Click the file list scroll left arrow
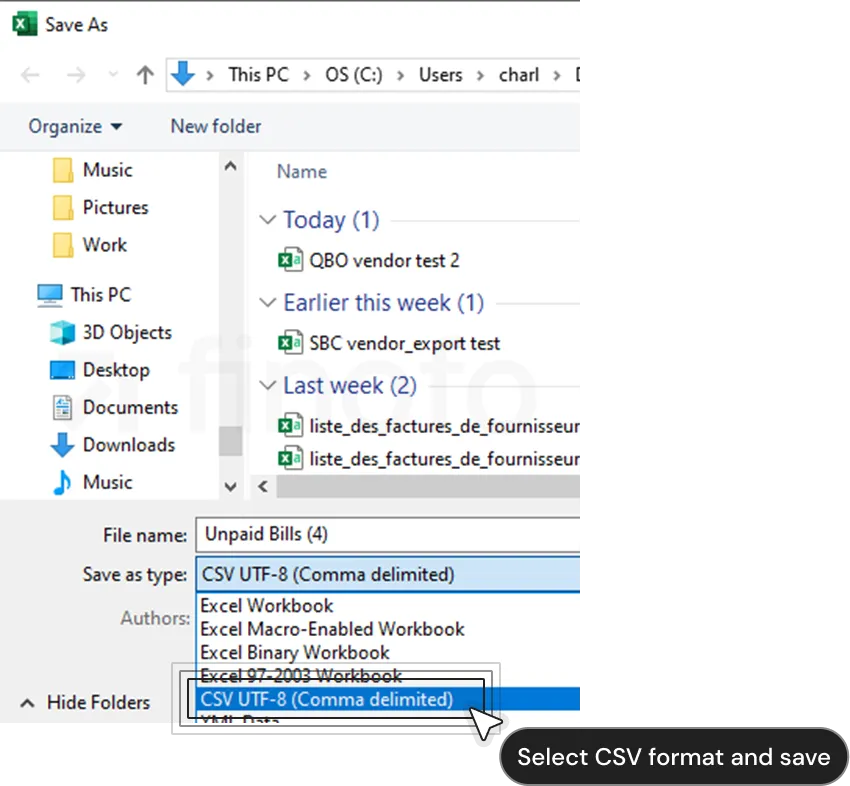Screen dimensions: 850x786 click(x=263, y=487)
